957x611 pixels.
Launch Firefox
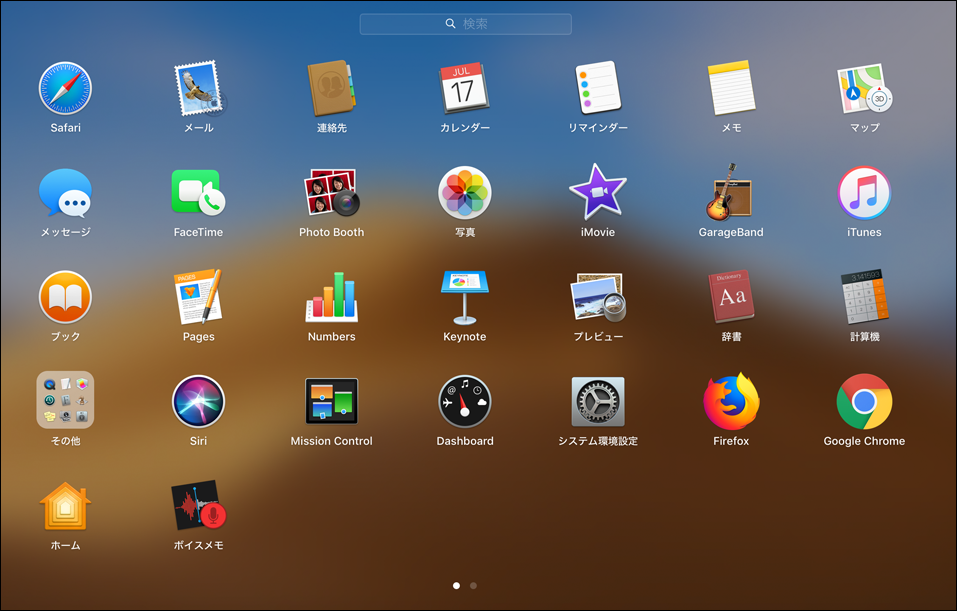click(x=731, y=402)
